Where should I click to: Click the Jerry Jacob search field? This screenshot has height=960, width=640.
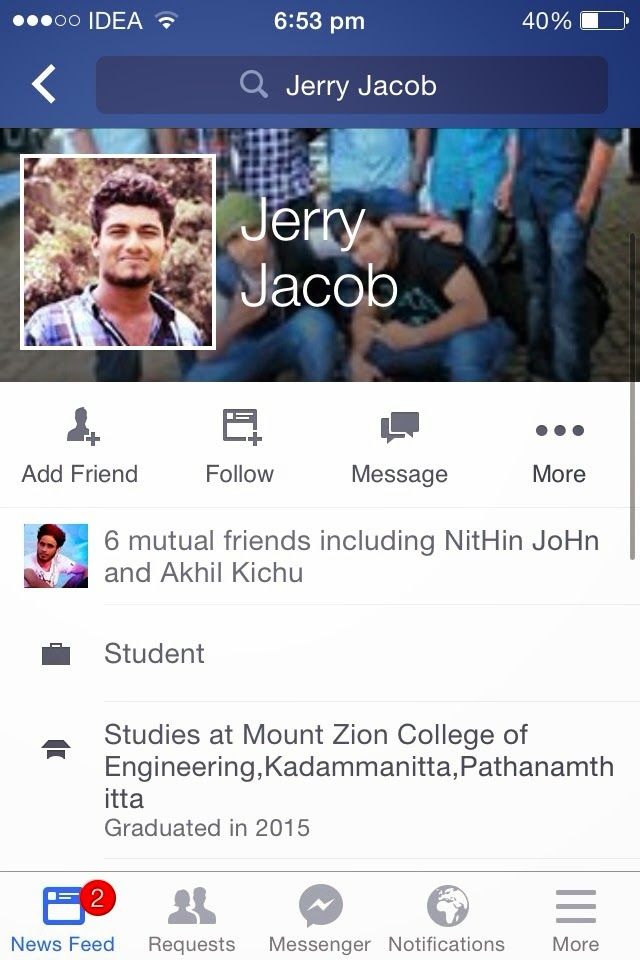352,84
